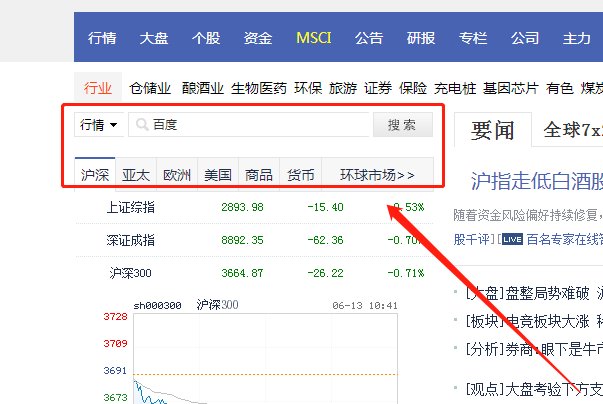Open the [分析]券商:眼下是牛市 news item
603x404 pixels.
pos(534,349)
